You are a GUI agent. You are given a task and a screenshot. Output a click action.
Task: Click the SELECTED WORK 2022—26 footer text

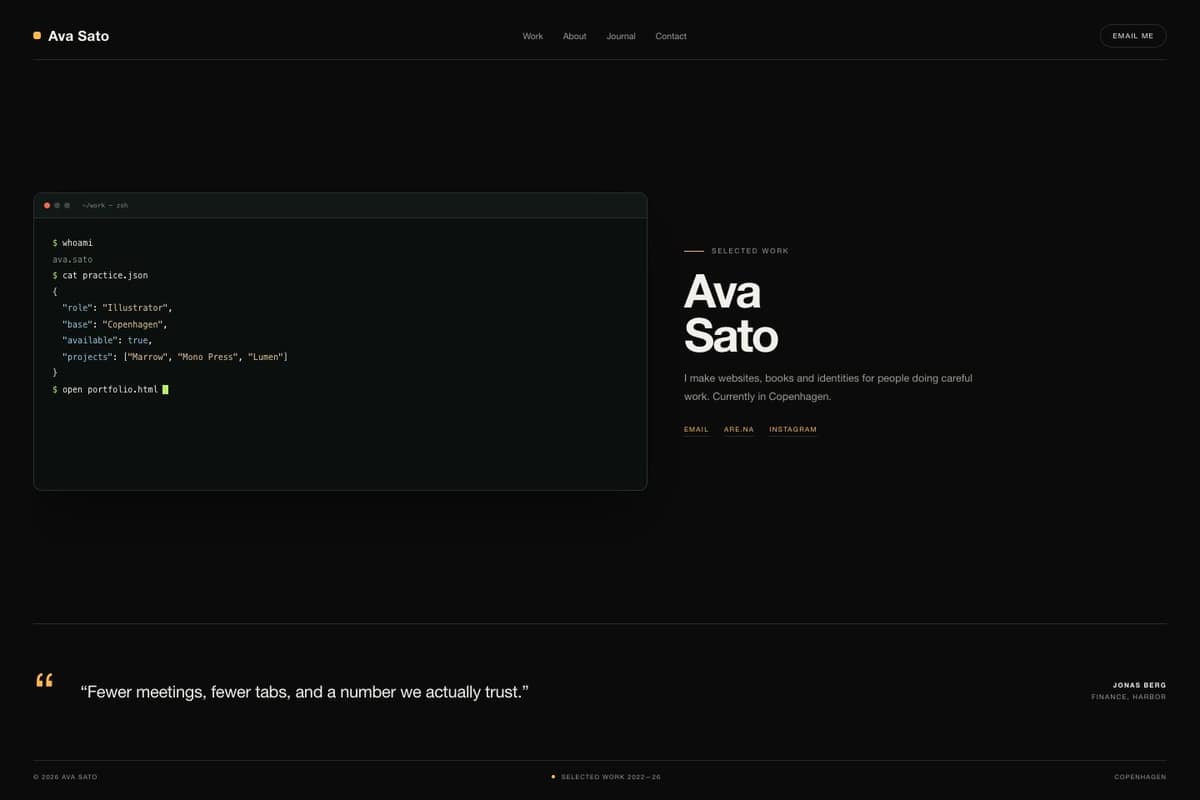(x=610, y=777)
